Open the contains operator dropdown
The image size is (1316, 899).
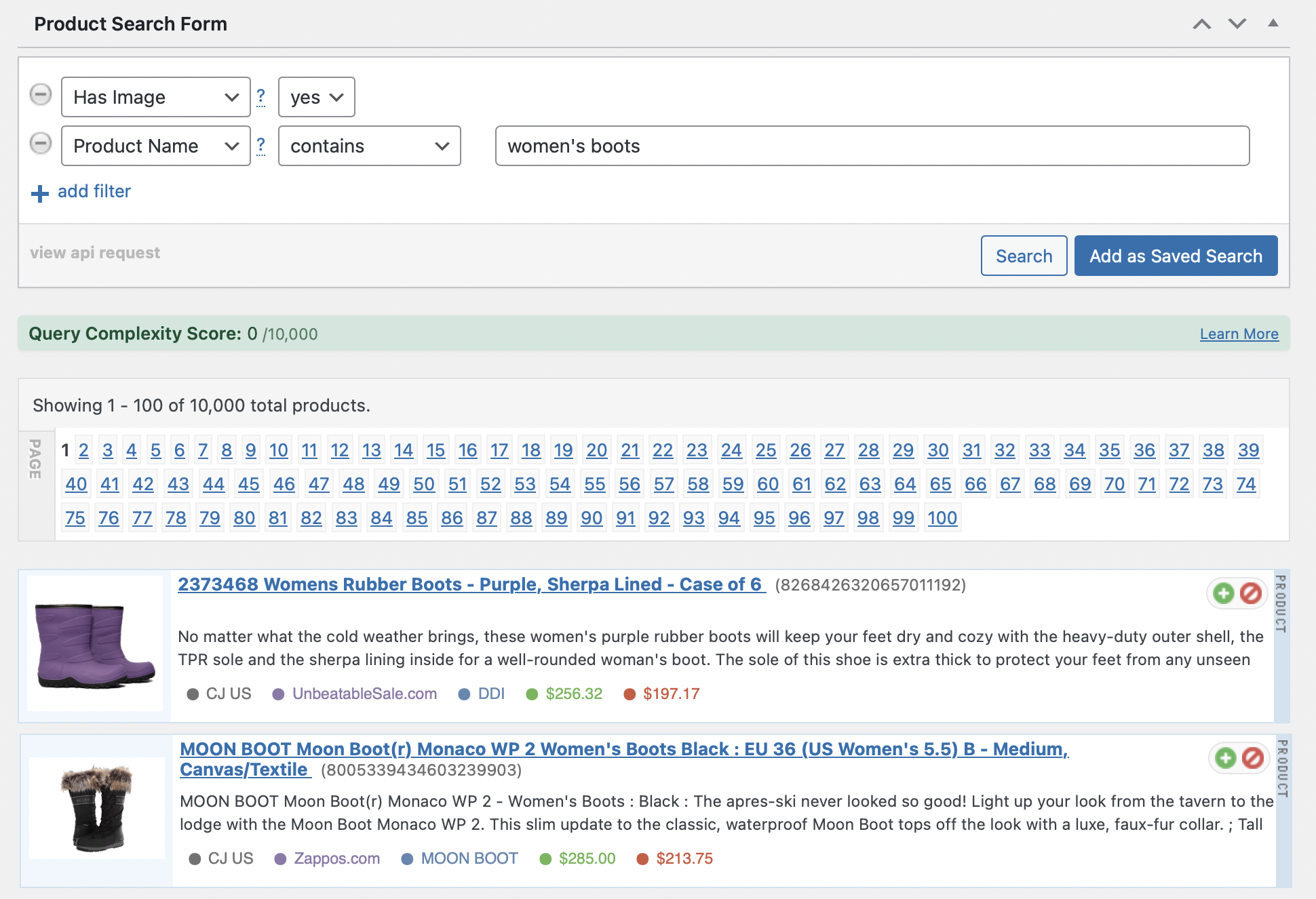coord(369,146)
